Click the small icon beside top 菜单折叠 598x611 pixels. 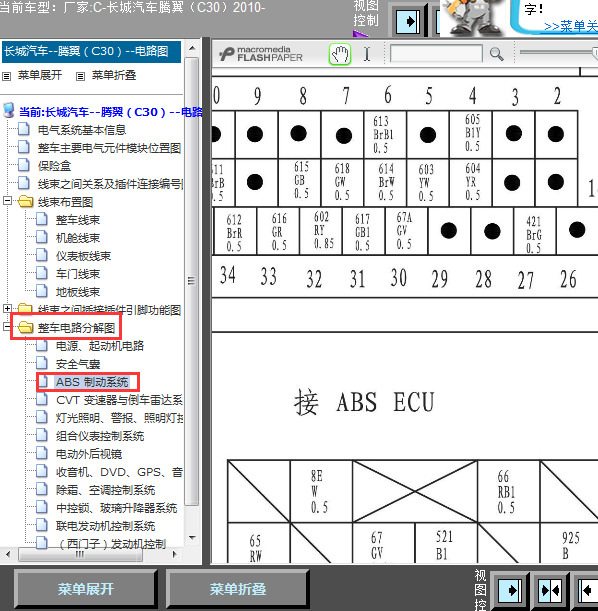pyautogui.click(x=80, y=76)
